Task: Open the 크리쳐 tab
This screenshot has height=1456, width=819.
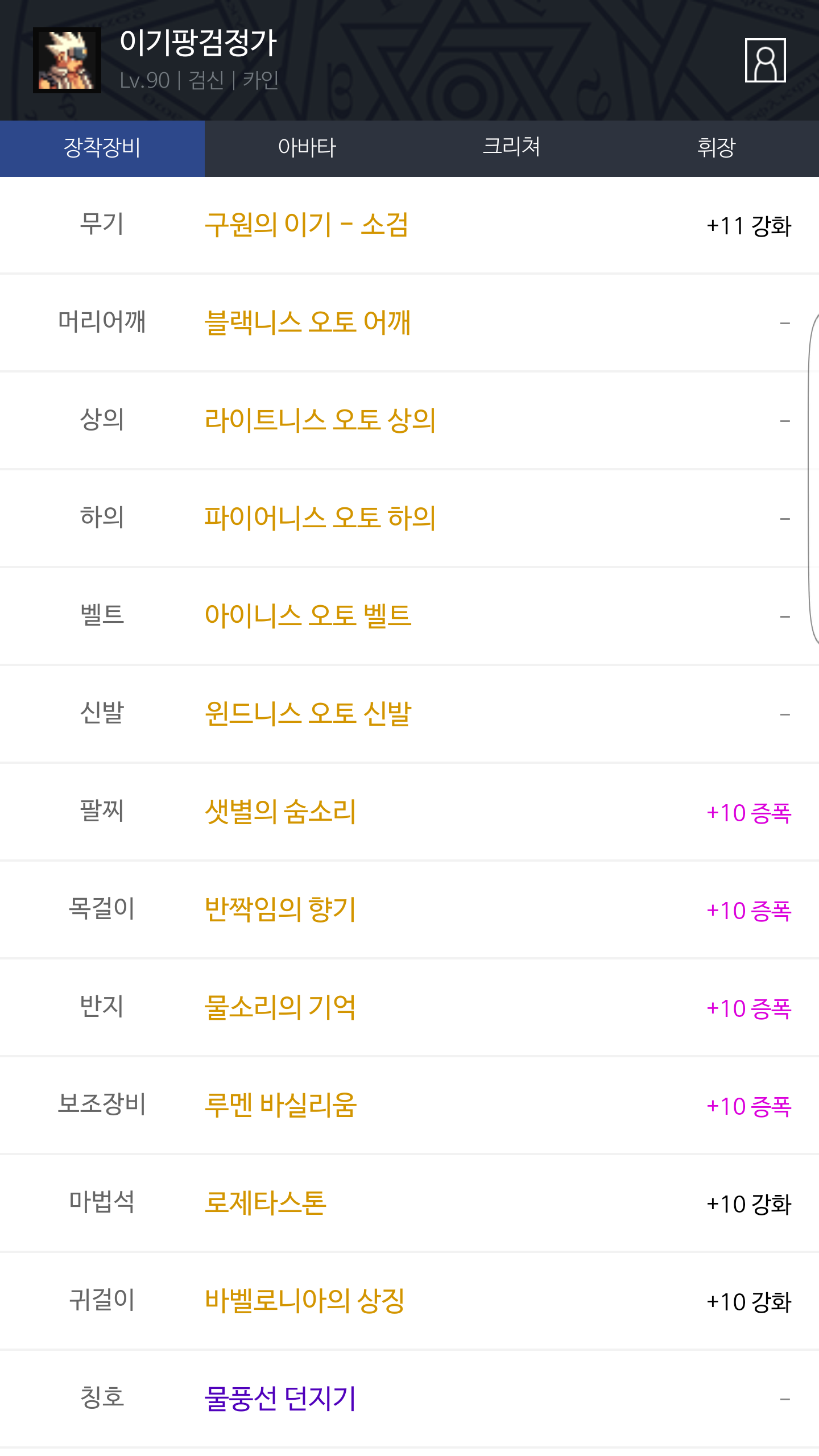Action: pyautogui.click(x=511, y=148)
